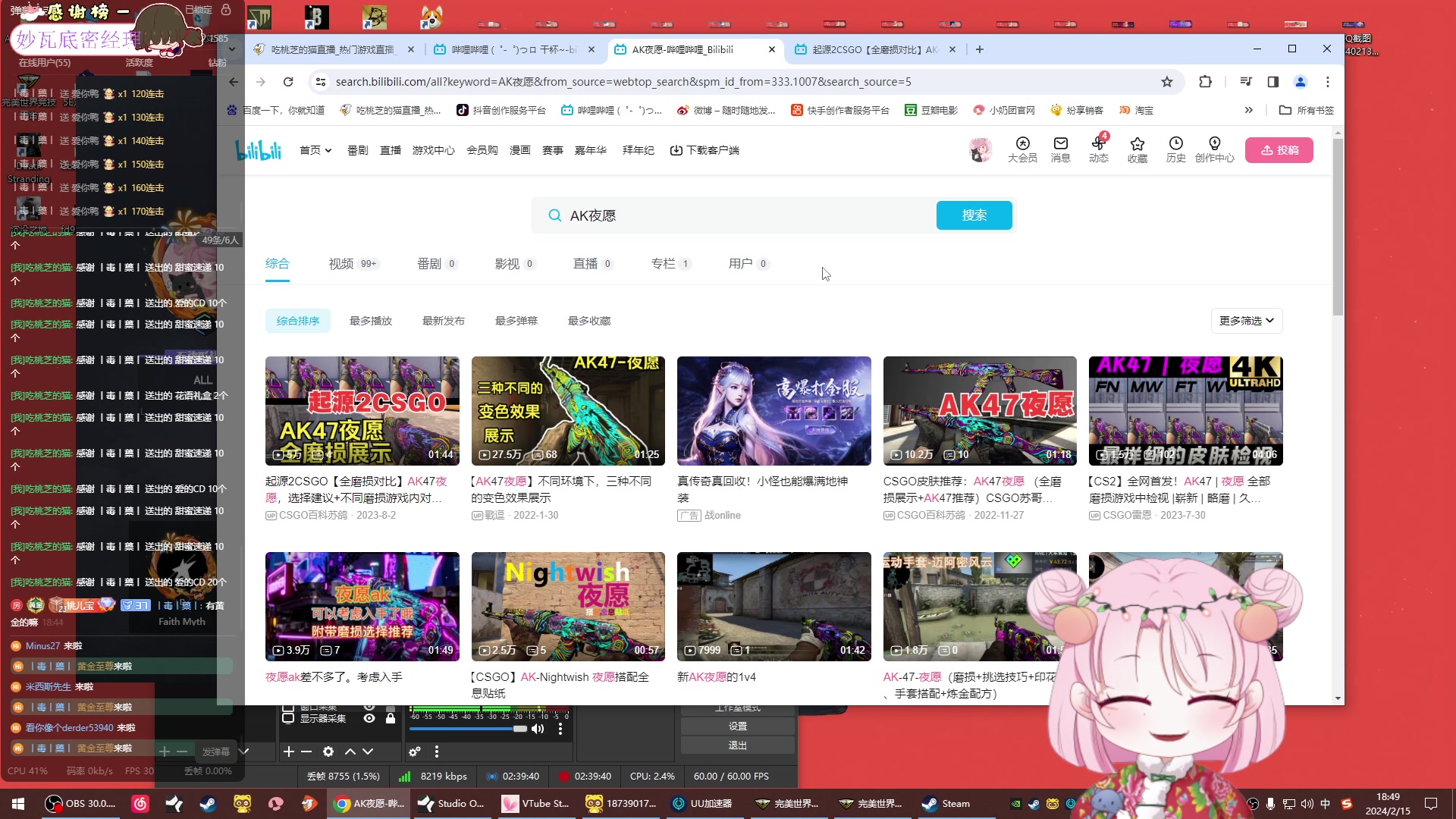Bookmark this page with the star icon
This screenshot has height=819, width=1456.
(1167, 82)
